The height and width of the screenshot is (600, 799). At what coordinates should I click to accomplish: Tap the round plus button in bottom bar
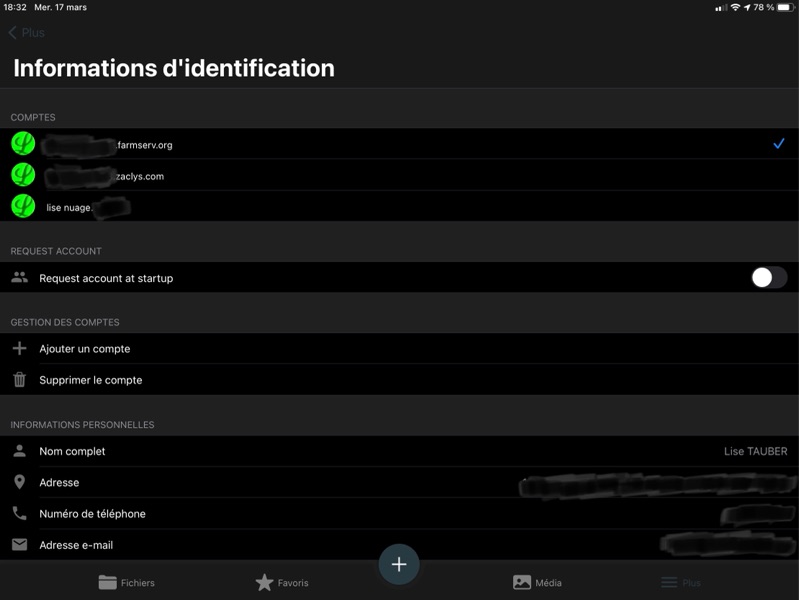pos(398,565)
